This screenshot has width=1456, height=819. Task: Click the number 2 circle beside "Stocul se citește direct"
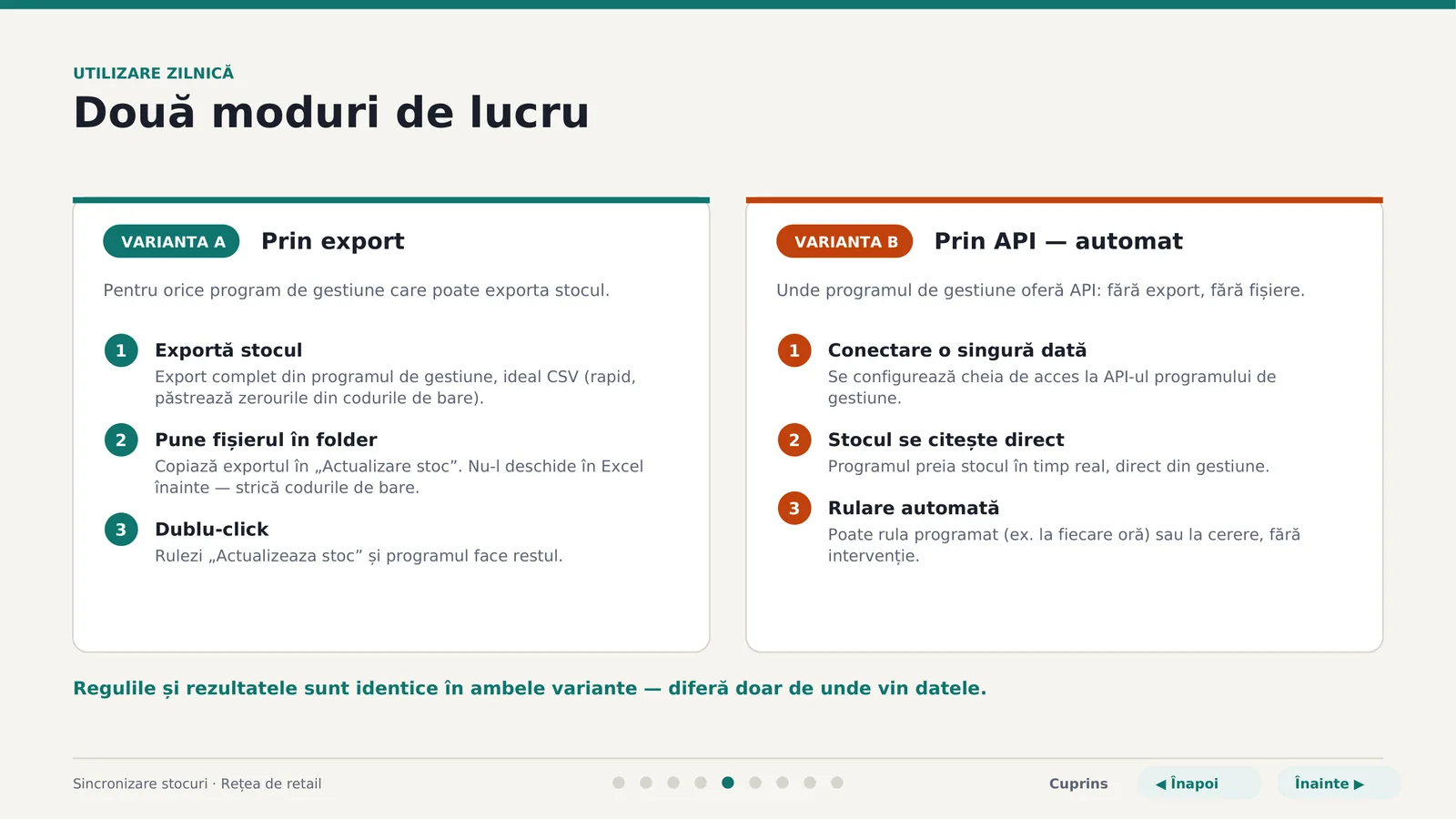(794, 440)
